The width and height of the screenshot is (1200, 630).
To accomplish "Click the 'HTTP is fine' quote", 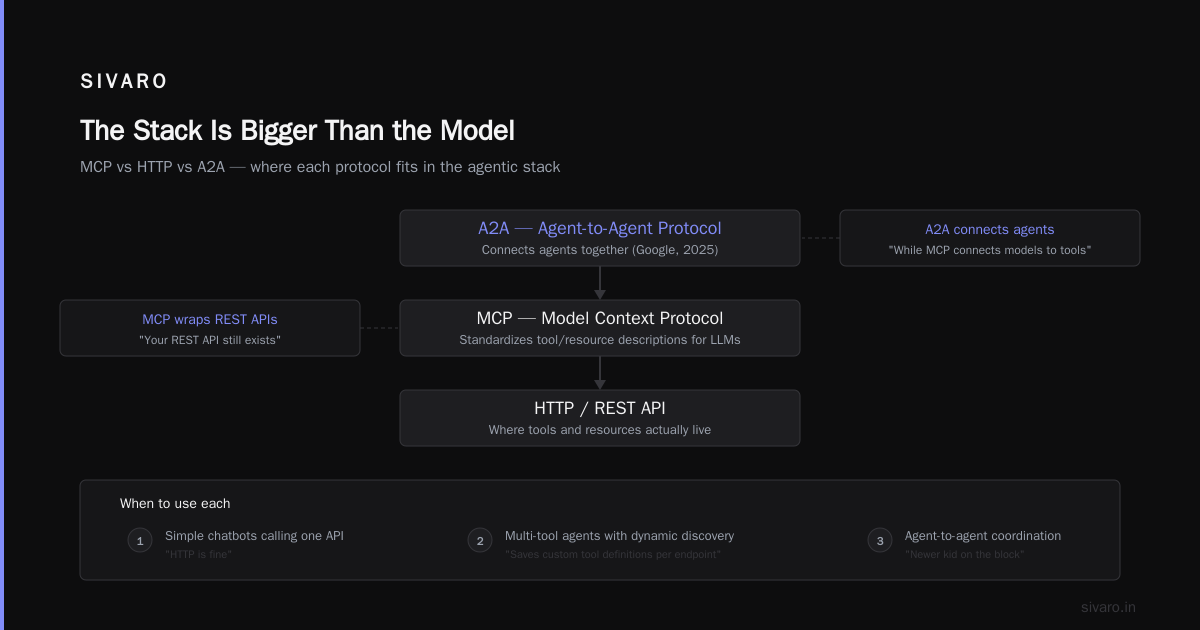I will [199, 554].
